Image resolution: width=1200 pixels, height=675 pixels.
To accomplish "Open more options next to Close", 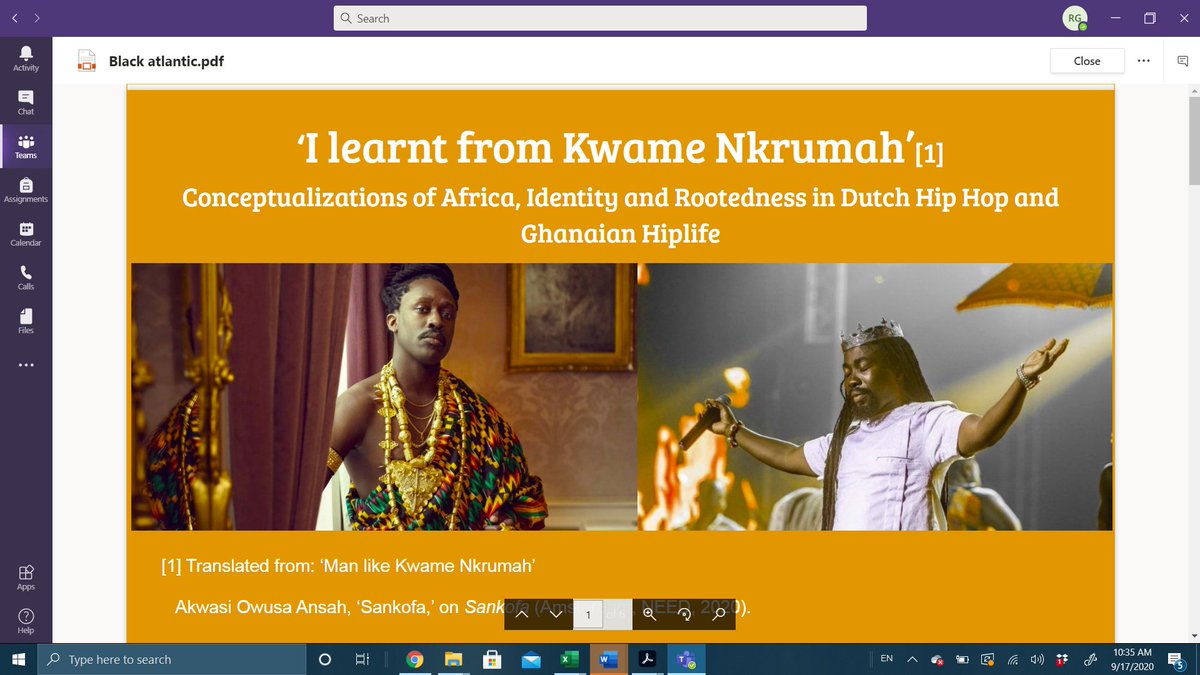I will click(x=1144, y=60).
